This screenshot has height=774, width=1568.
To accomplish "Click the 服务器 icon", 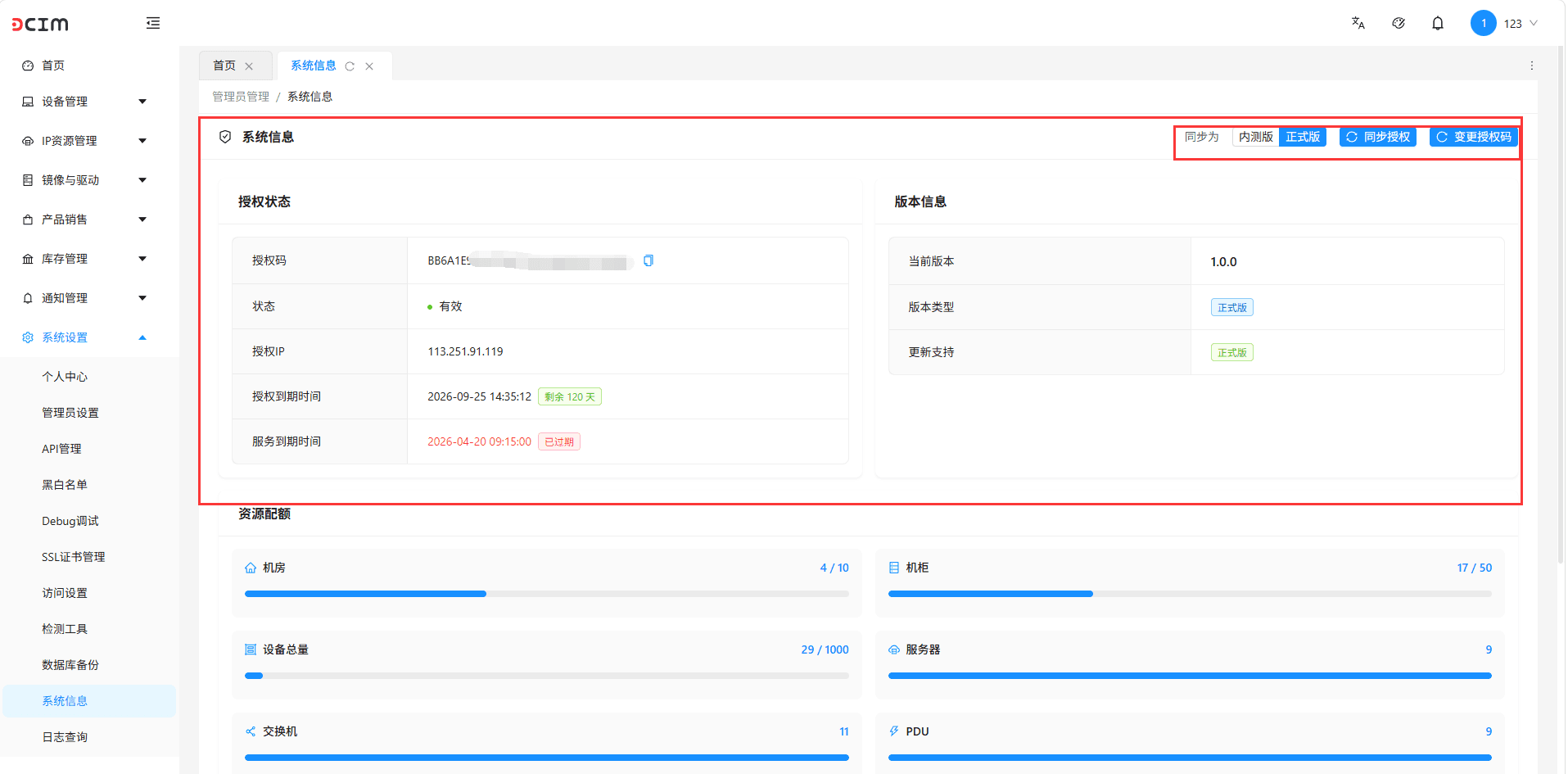I will point(894,650).
